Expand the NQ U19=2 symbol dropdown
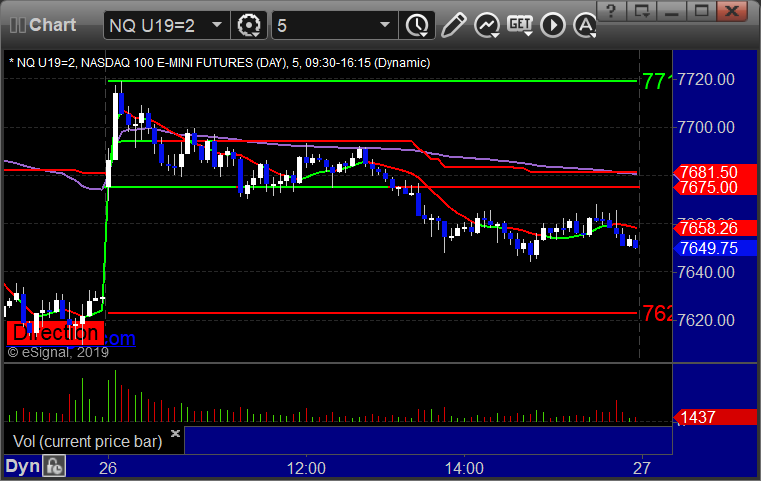The height and width of the screenshot is (481, 761). [x=217, y=25]
